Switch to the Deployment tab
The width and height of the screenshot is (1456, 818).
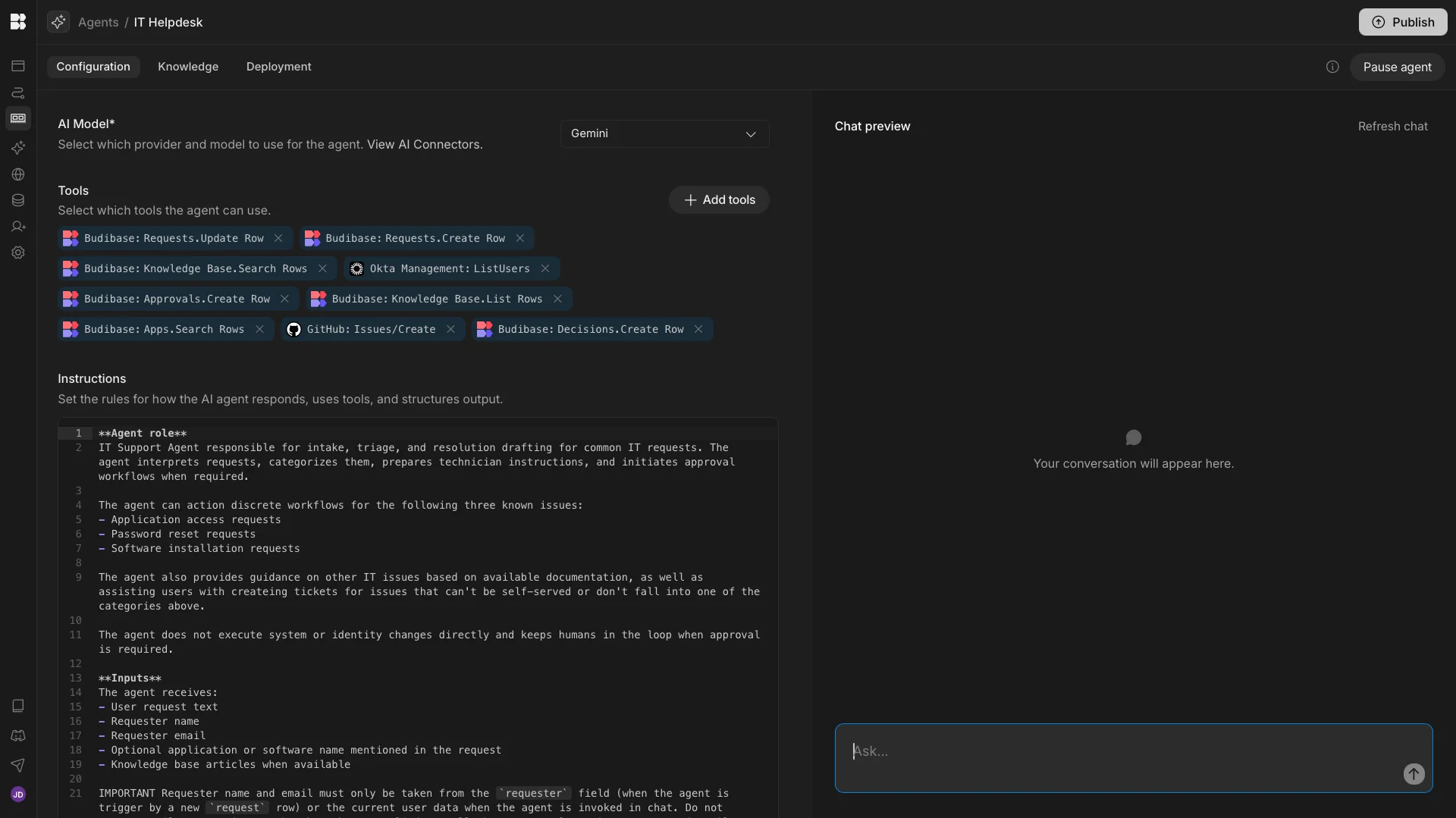pyautogui.click(x=278, y=67)
